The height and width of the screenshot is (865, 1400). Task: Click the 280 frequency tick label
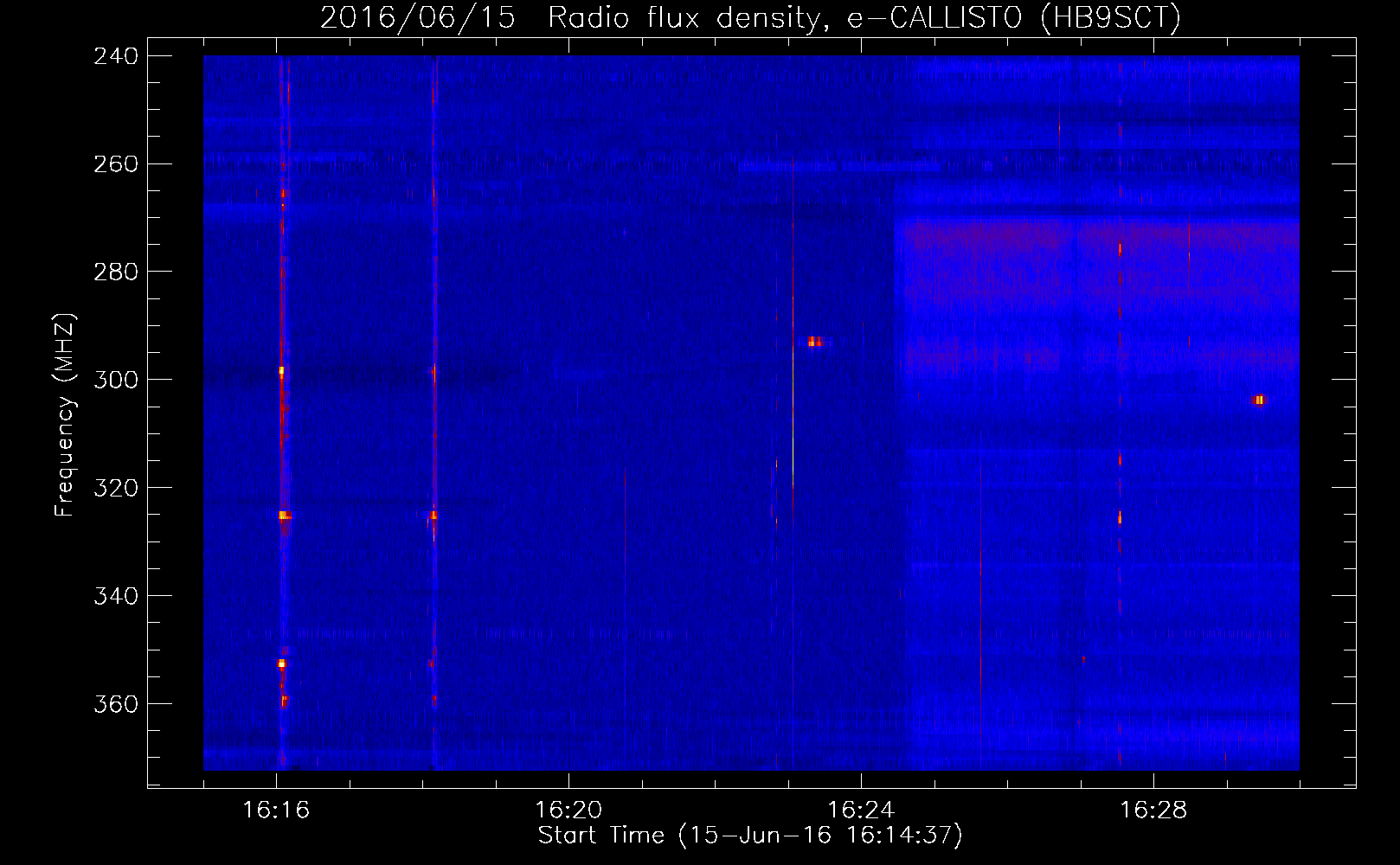[116, 272]
